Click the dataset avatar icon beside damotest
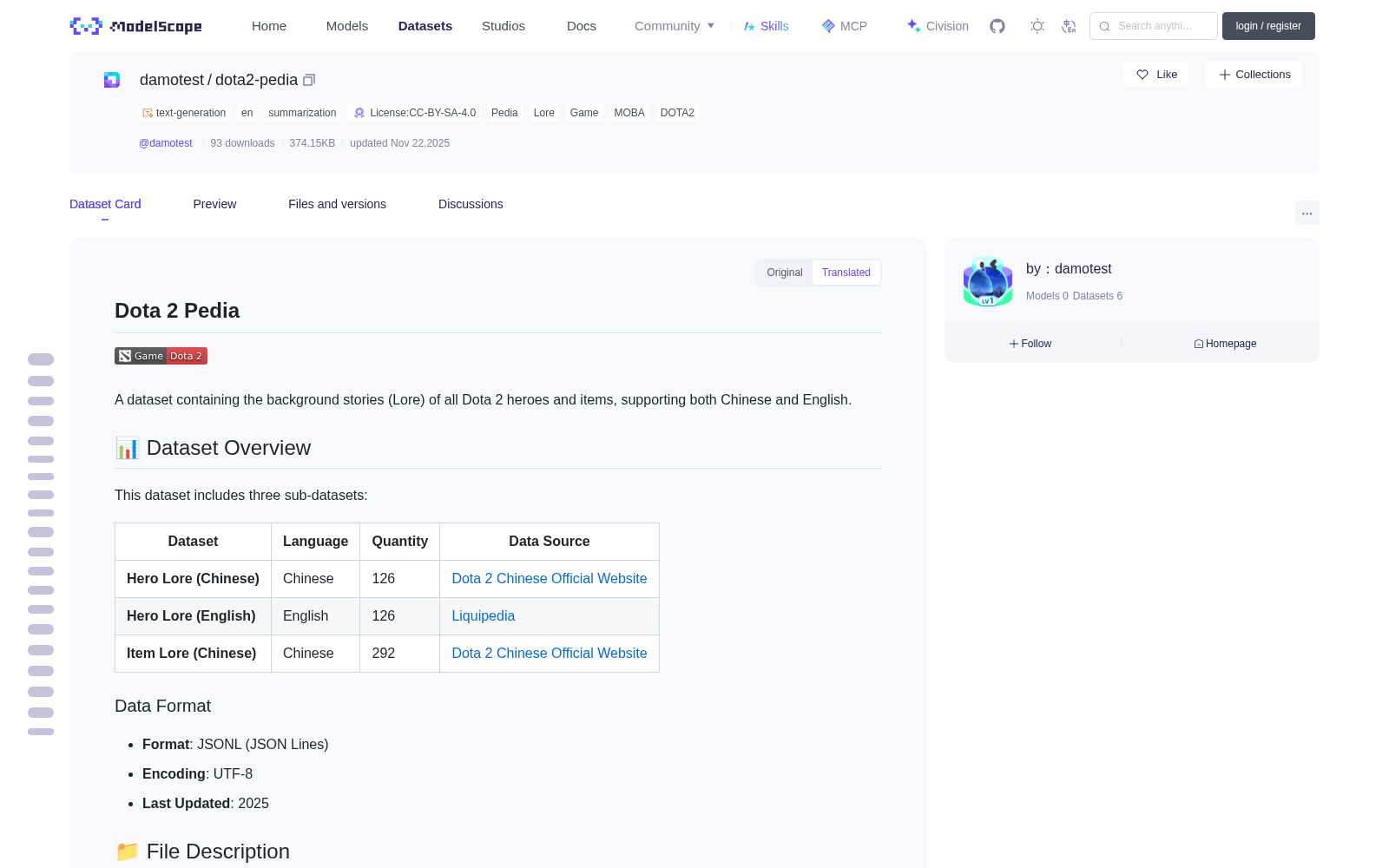This screenshot has width=1389, height=868. pyautogui.click(x=112, y=80)
